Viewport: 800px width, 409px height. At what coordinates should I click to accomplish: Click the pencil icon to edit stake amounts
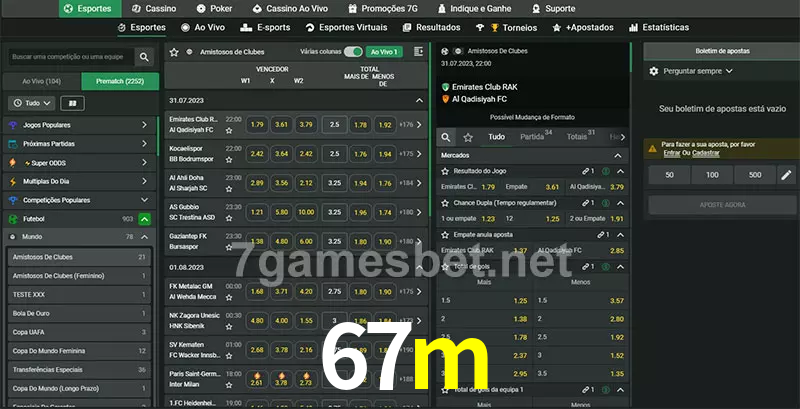(785, 175)
